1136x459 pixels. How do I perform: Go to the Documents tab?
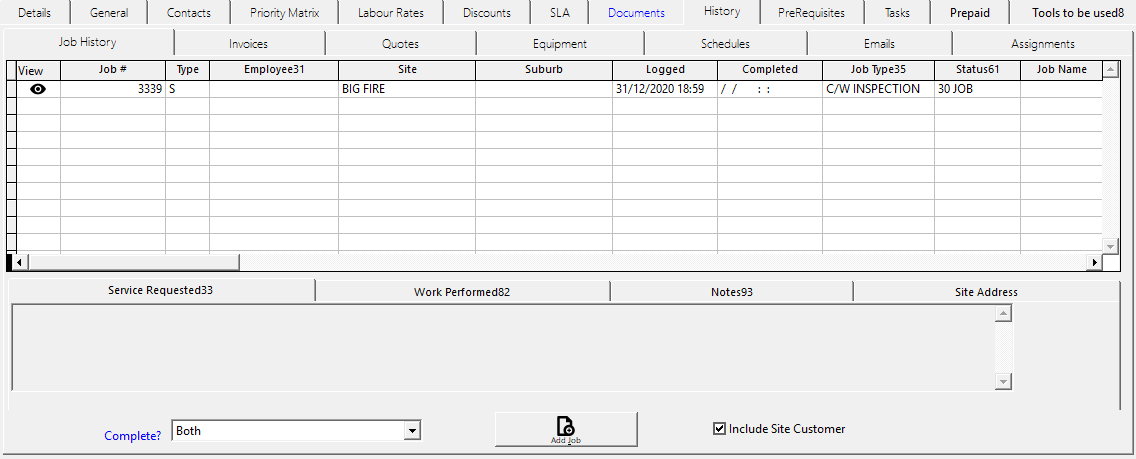tap(636, 13)
